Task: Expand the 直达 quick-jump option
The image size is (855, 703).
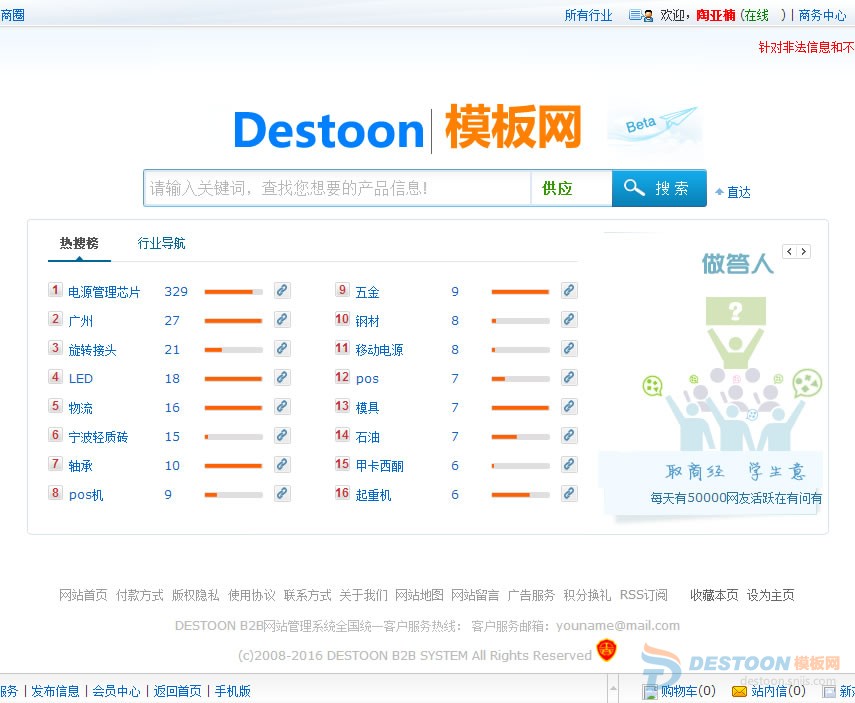Action: [x=733, y=192]
